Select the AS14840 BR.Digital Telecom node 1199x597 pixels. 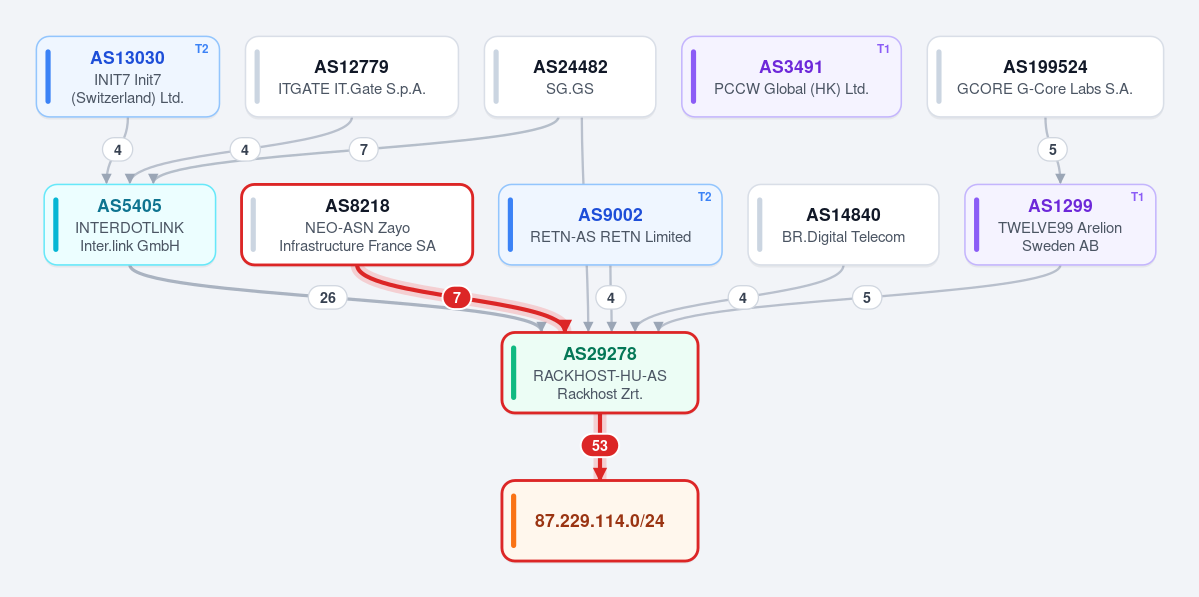click(843, 225)
